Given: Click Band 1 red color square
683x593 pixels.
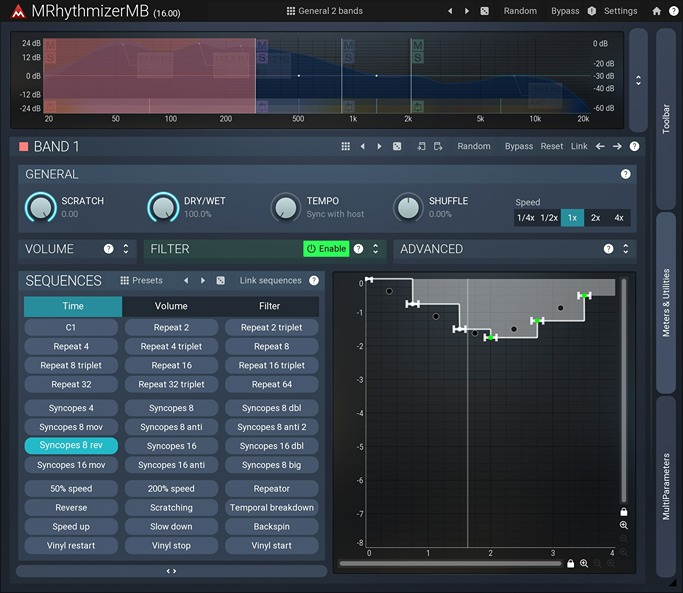Looking at the screenshot, I should [x=24, y=146].
